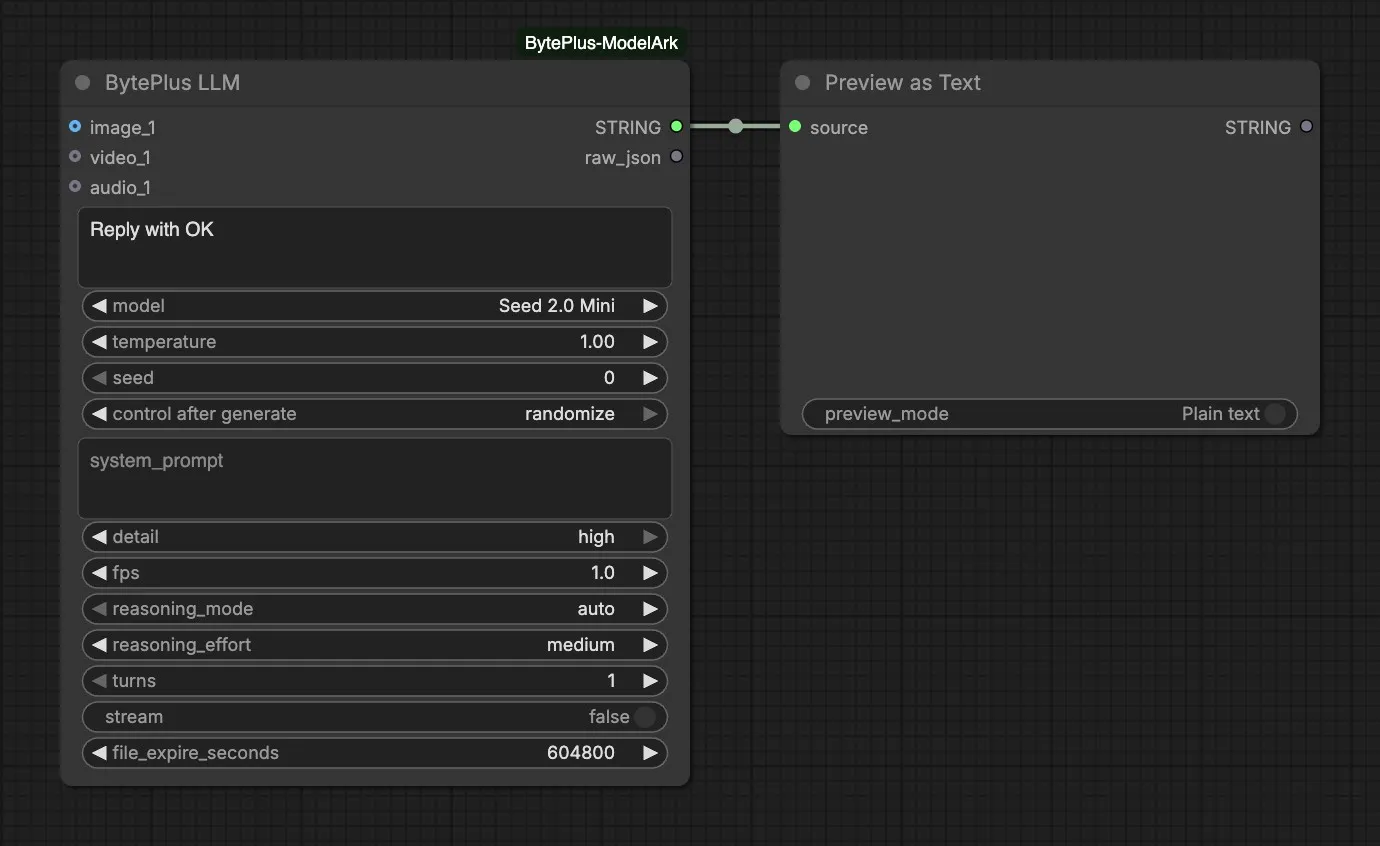Decrease temperature with left arrow

pos(99,342)
